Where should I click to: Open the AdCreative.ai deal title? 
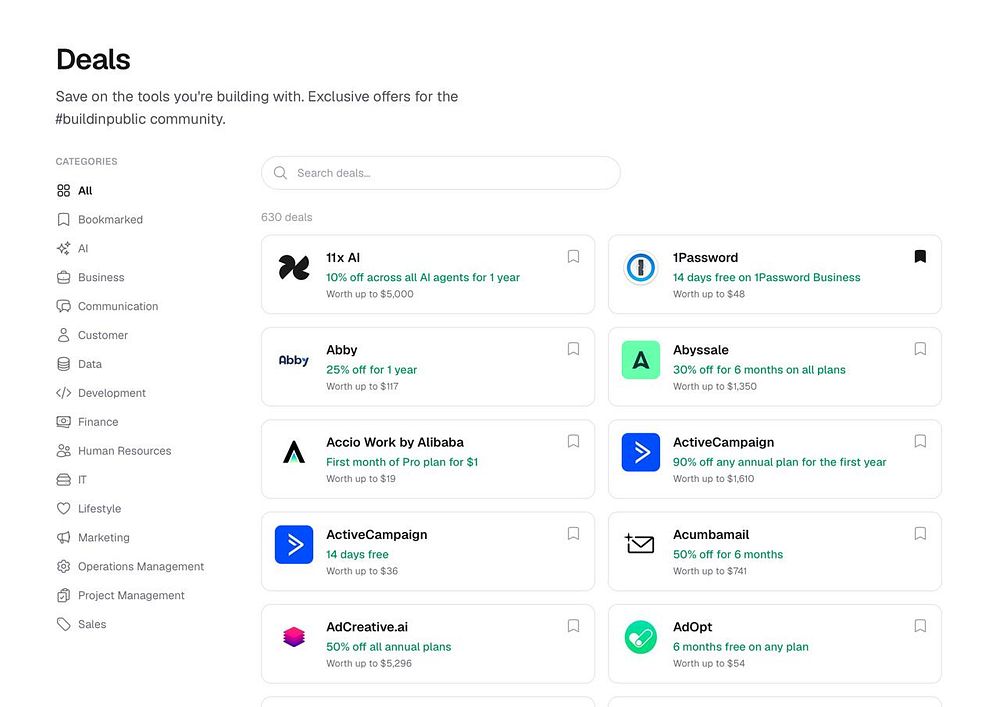click(x=367, y=627)
